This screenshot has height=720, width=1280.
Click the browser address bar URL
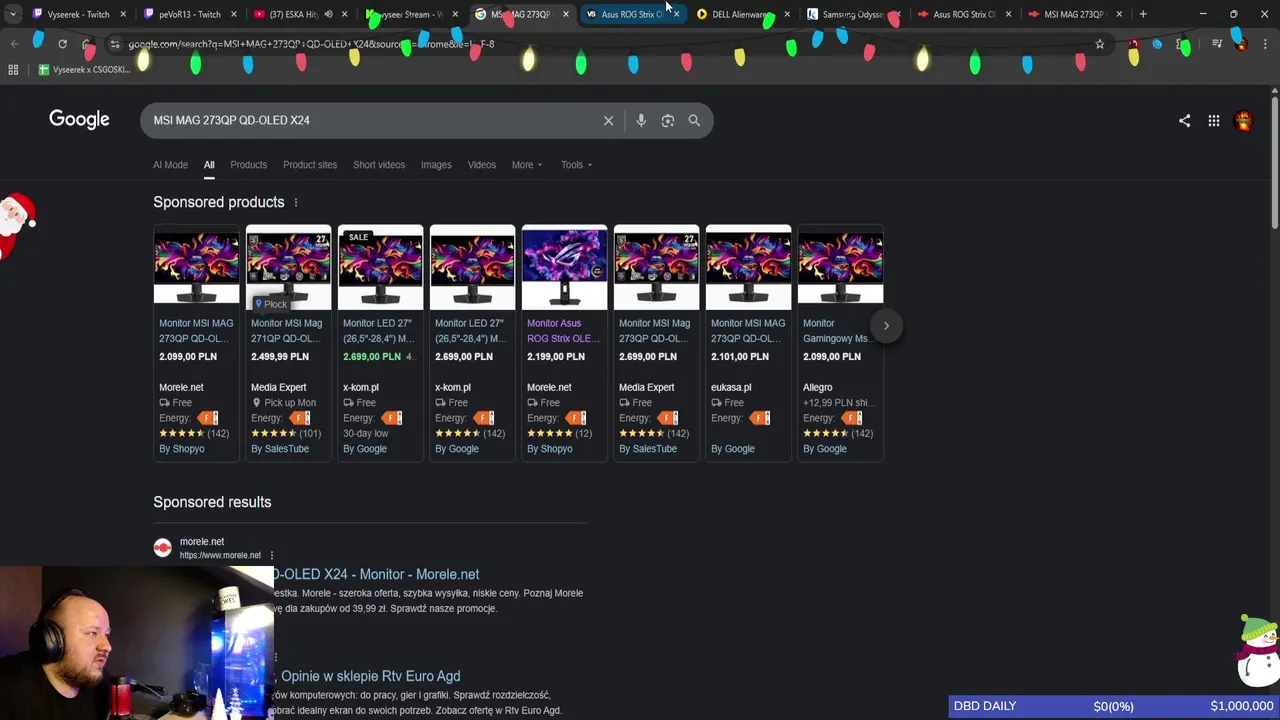(310, 44)
